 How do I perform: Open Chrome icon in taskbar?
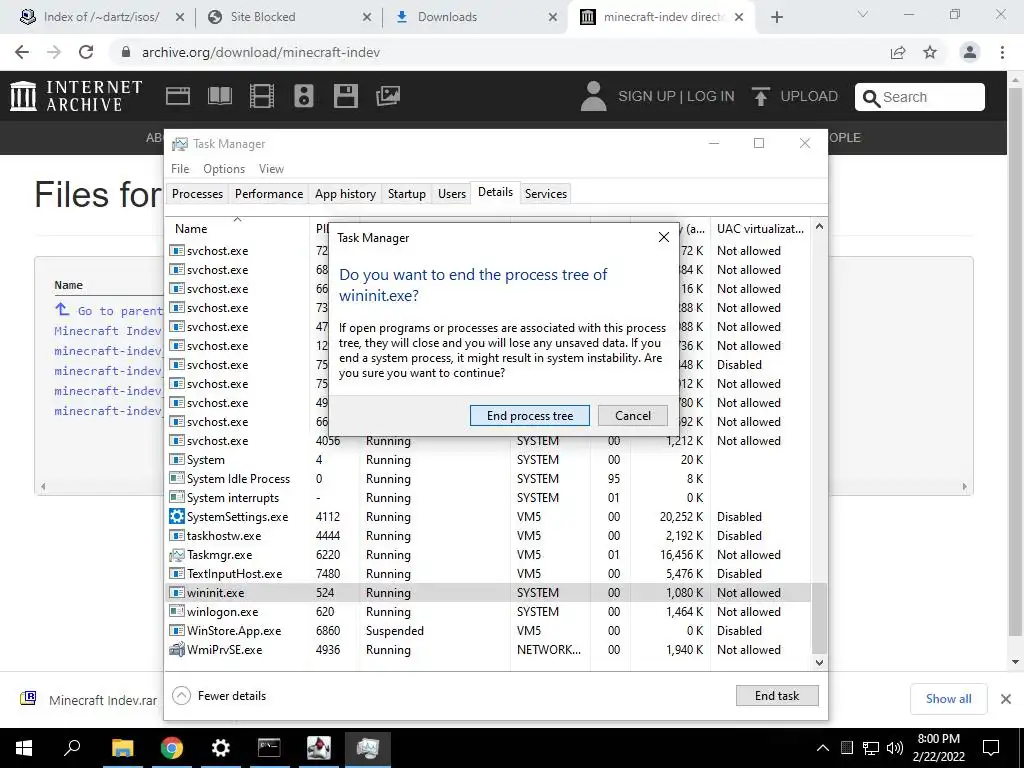click(172, 748)
